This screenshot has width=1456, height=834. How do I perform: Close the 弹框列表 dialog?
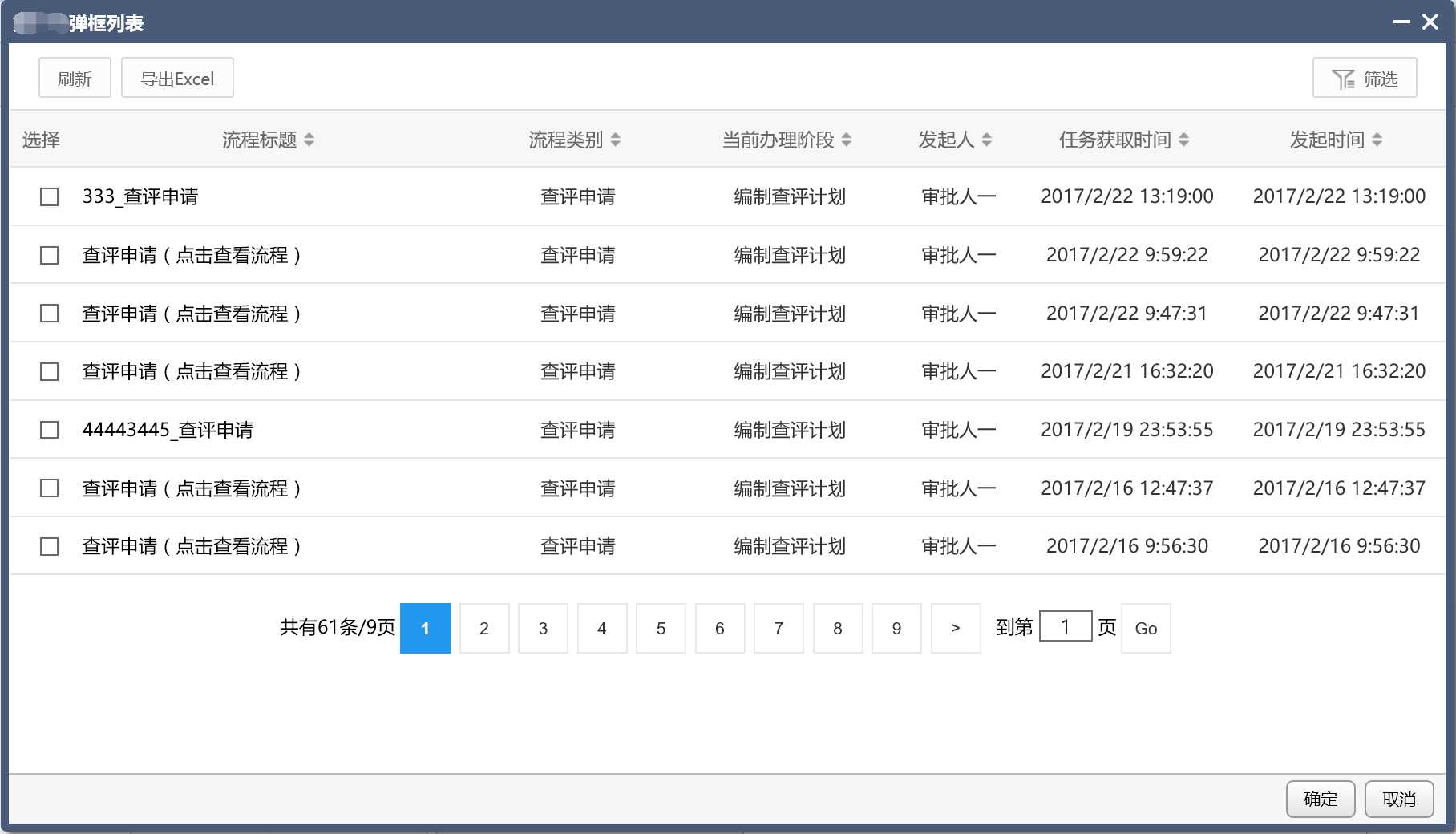[1430, 22]
